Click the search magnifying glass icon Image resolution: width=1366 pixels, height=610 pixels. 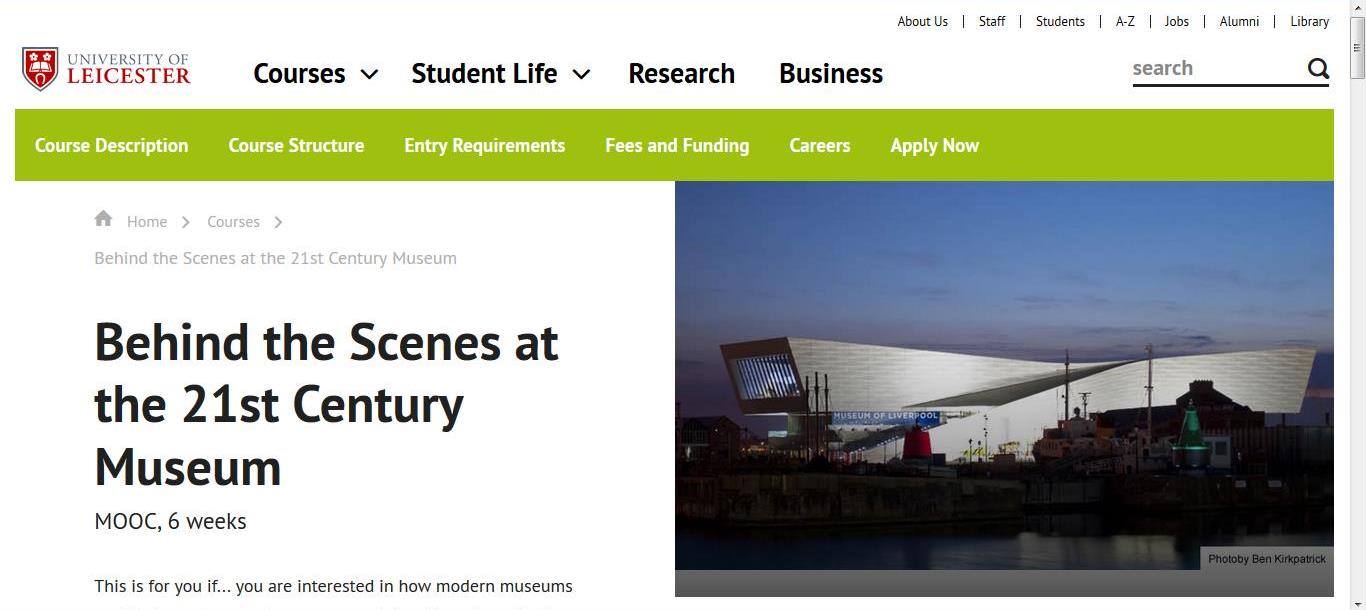pos(1318,68)
